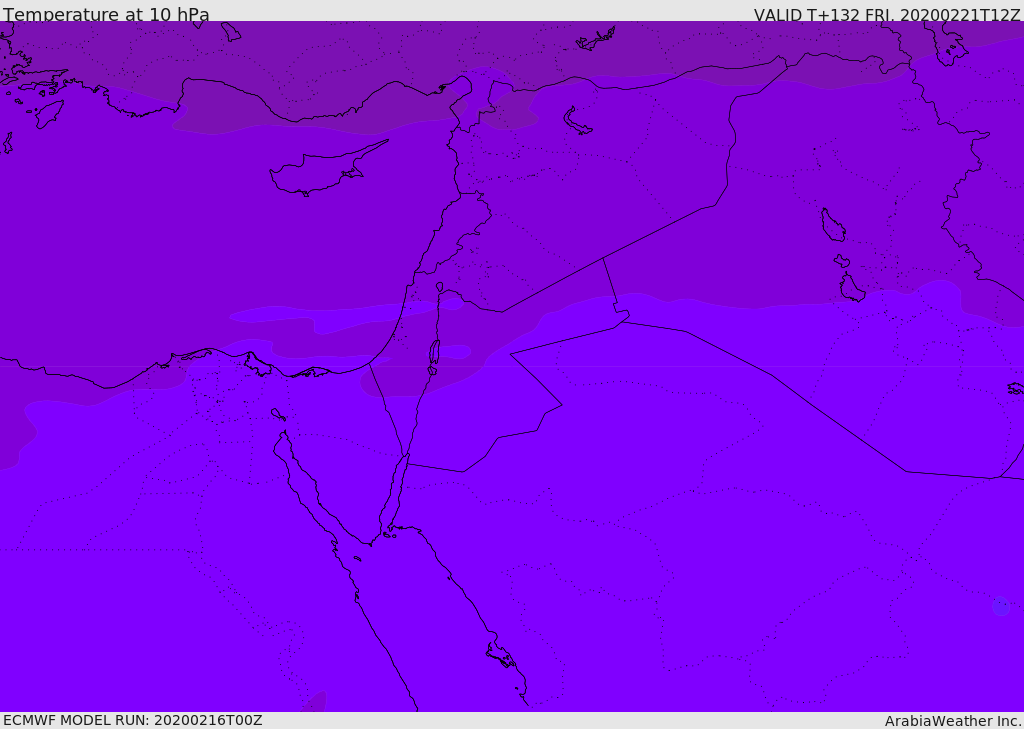This screenshot has width=1024, height=729.
Task: Select the small blue spot at lower right
Action: 1000,605
